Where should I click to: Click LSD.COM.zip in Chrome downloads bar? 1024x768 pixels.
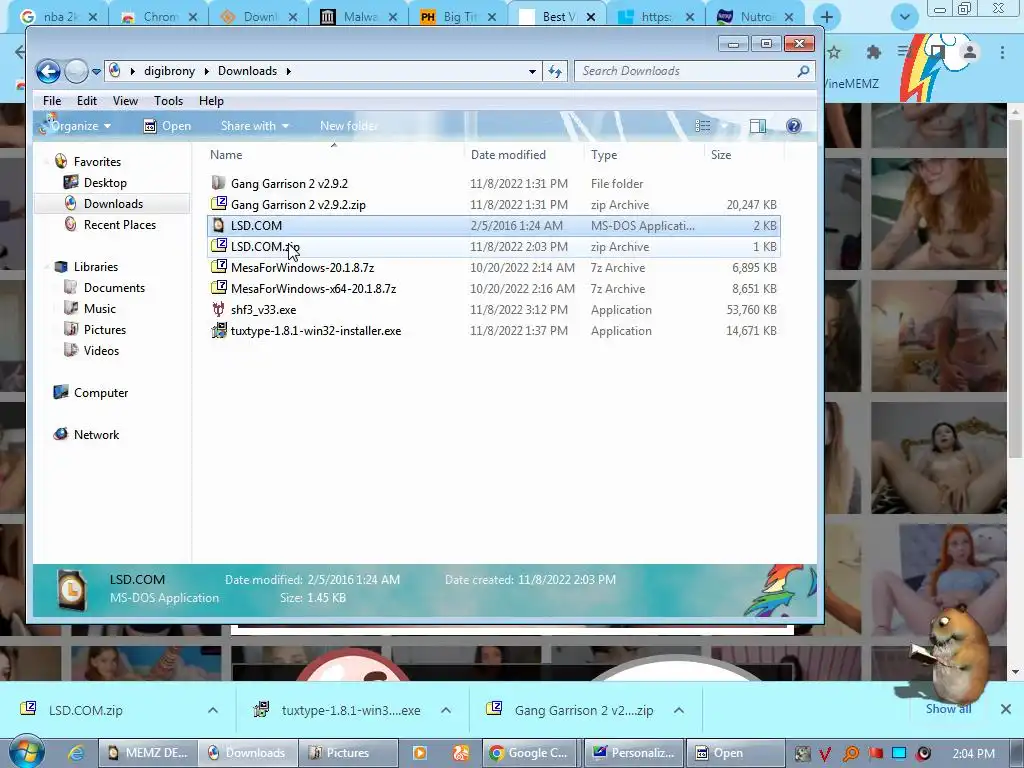point(85,710)
